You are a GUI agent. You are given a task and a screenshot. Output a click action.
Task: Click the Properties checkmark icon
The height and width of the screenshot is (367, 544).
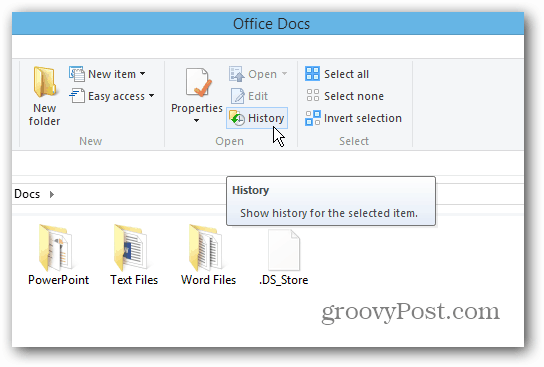[x=198, y=83]
